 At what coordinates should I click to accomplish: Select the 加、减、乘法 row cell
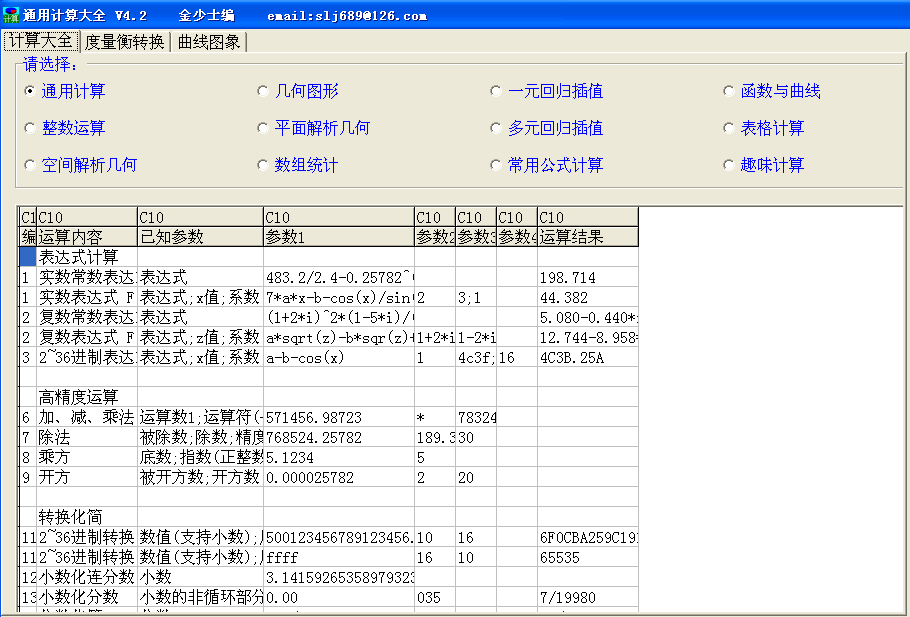coord(87,417)
